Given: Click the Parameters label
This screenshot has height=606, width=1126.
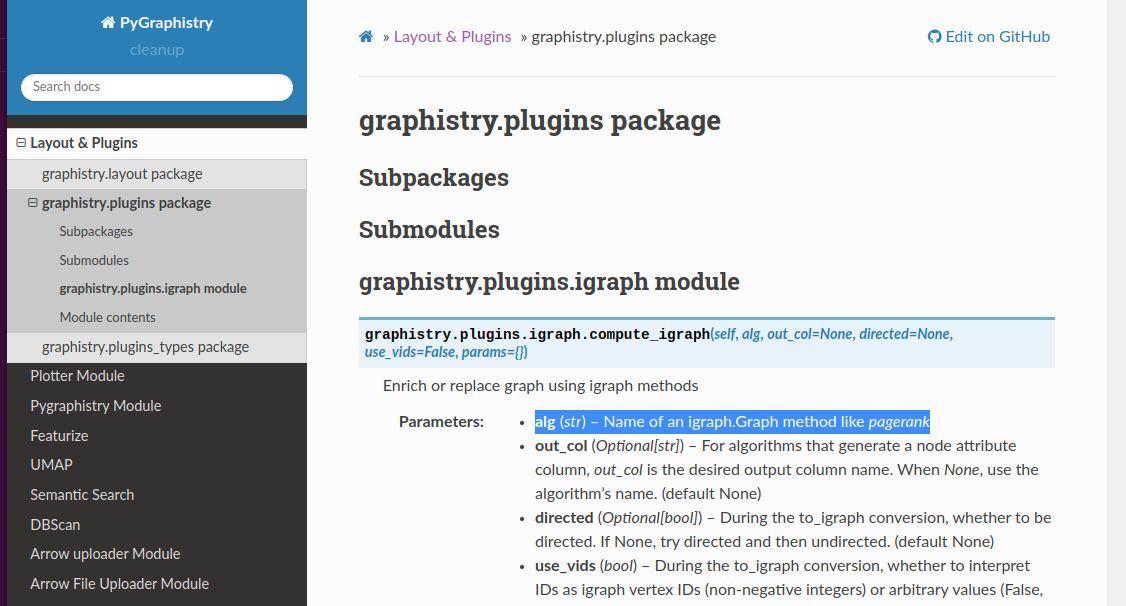Looking at the screenshot, I should click(442, 422).
